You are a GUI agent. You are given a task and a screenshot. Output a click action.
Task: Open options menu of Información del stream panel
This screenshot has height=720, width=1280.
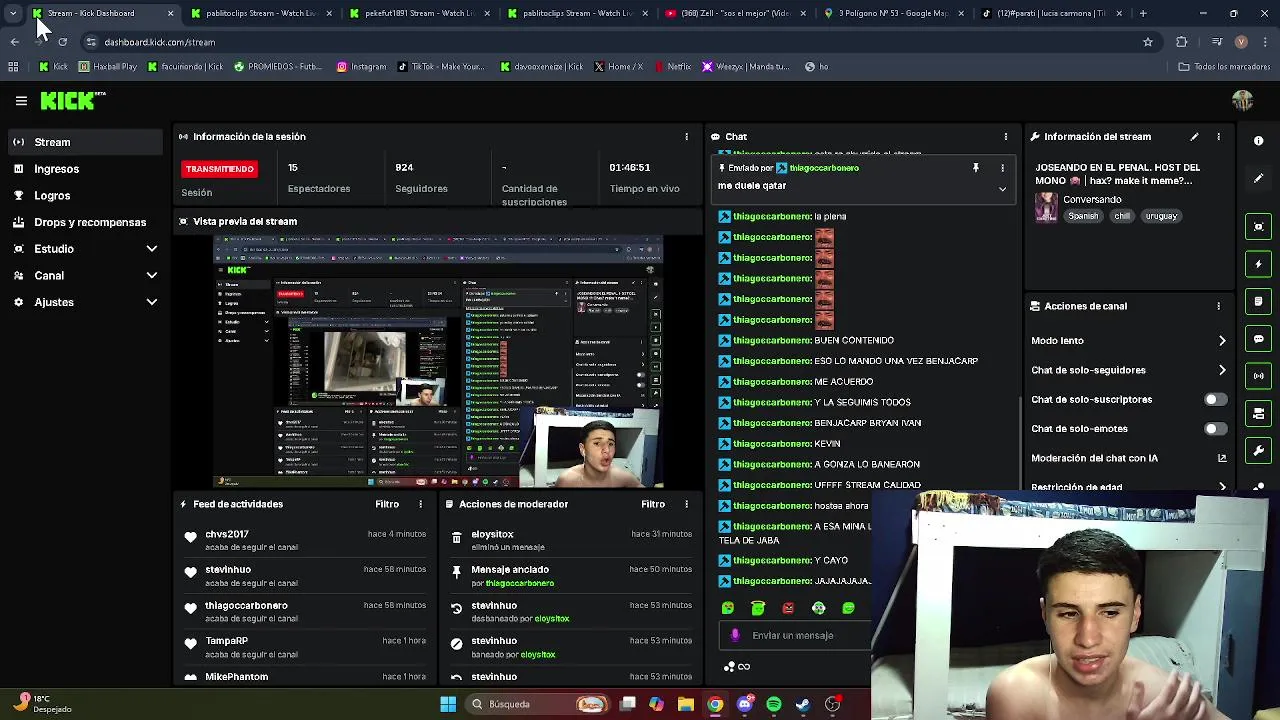click(1218, 137)
